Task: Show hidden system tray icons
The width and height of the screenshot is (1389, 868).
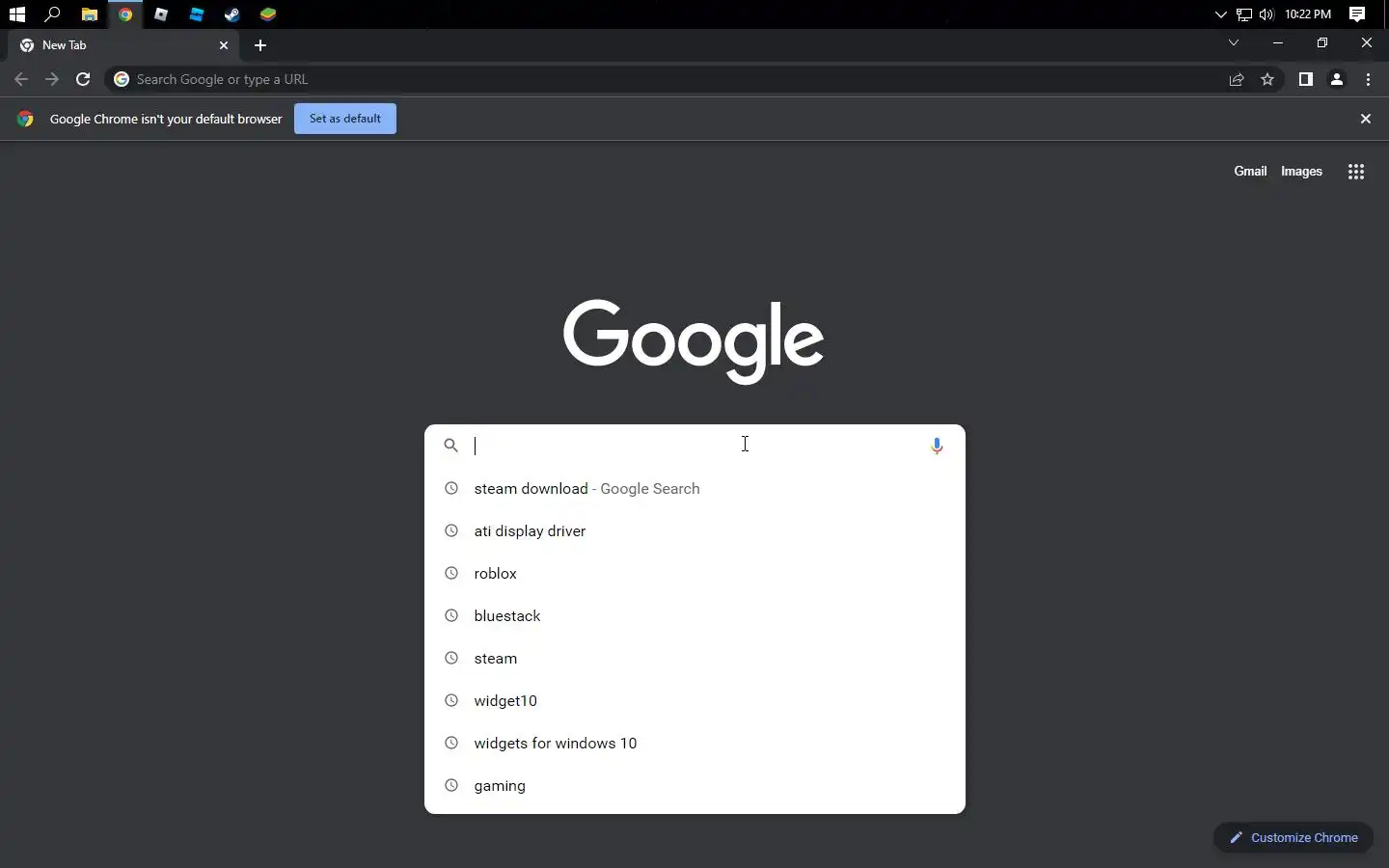Action: coord(1220,14)
